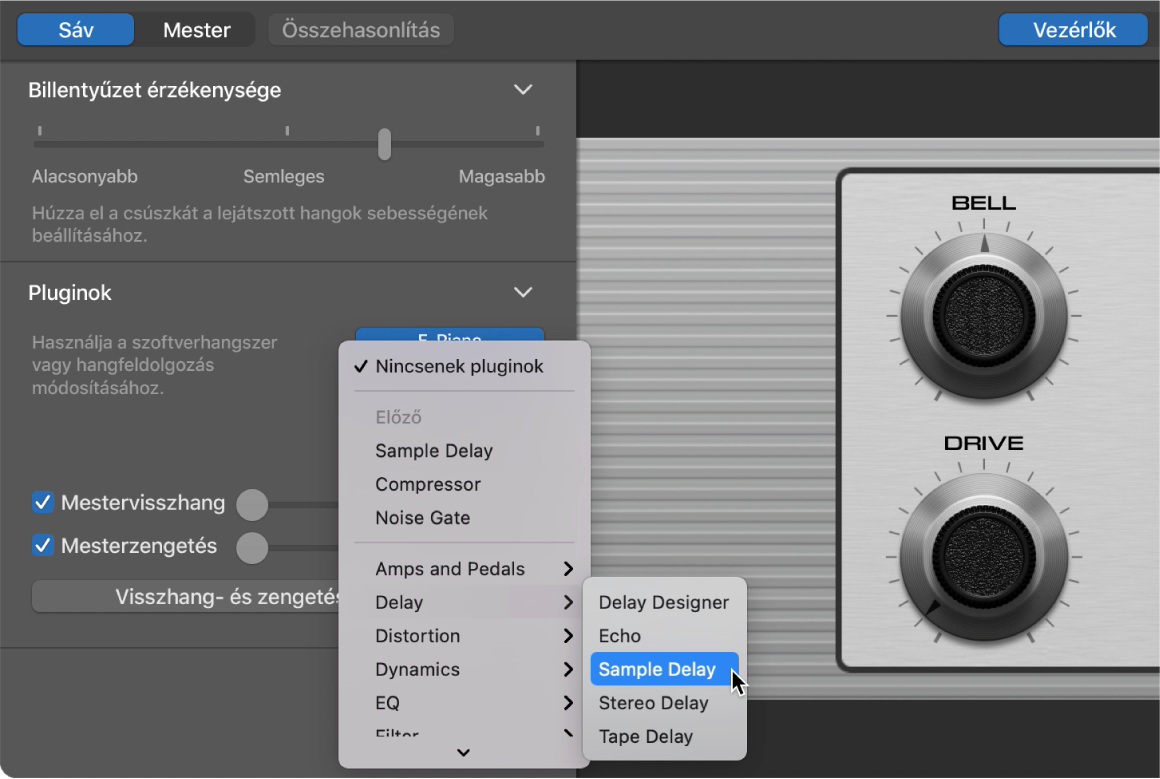
Task: Open the Vezérlők panel
Action: coord(1073,29)
